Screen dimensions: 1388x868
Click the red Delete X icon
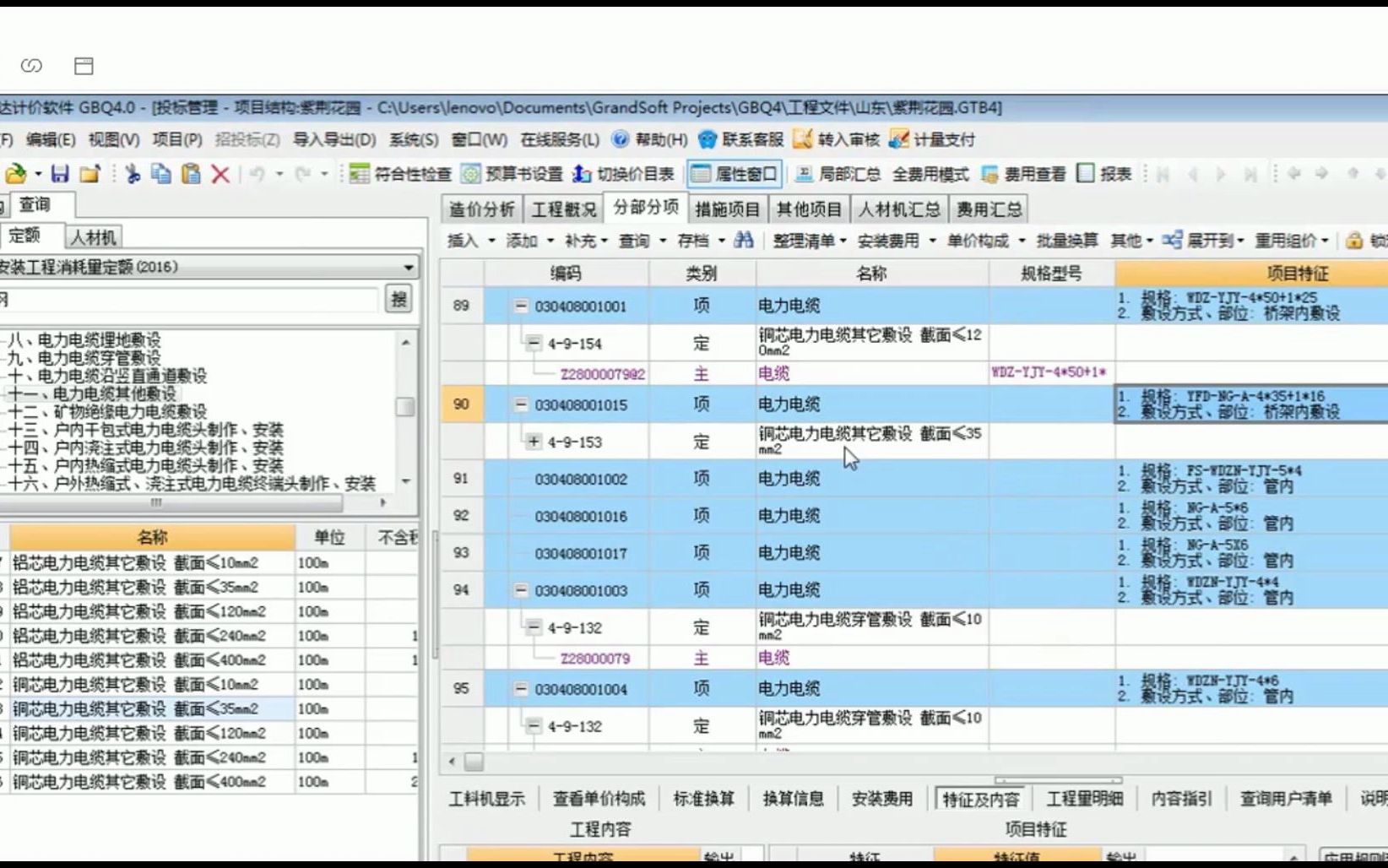(x=220, y=174)
